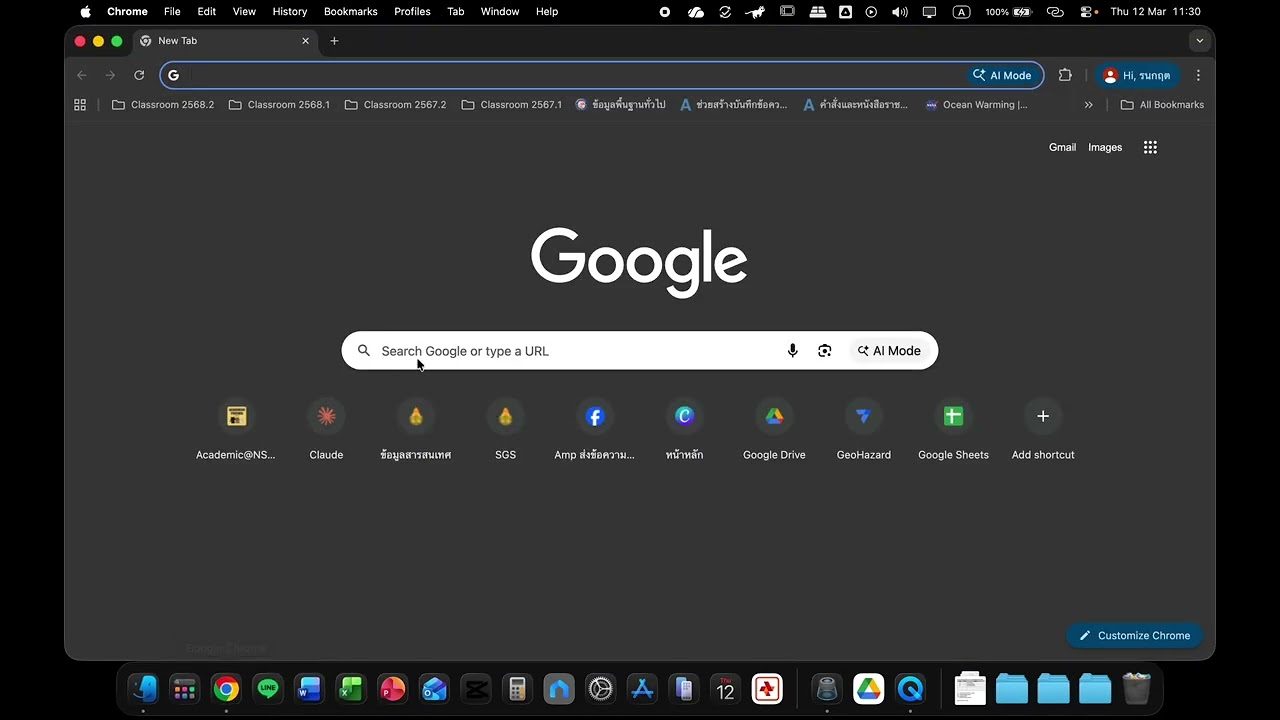Screen dimensions: 1280x720
Task: Open the History menu
Action: pos(289,12)
